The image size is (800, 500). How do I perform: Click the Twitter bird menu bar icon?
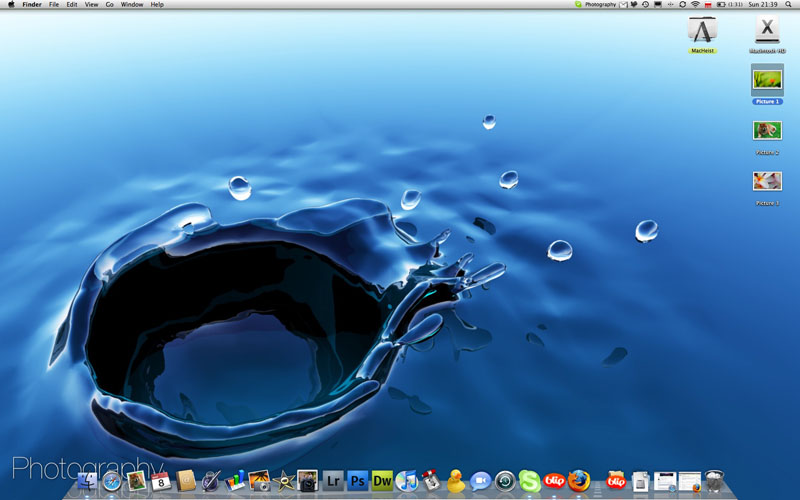click(634, 5)
